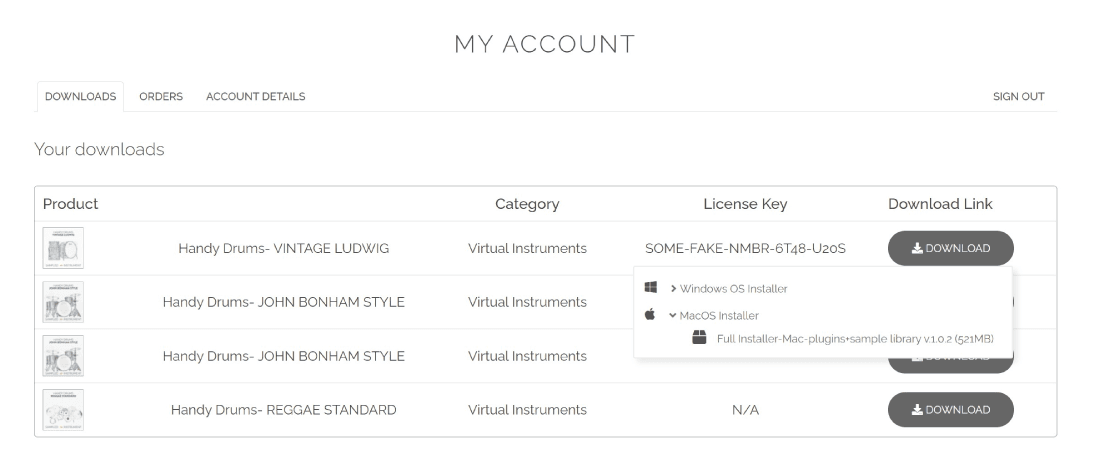Download Full Installer-Mac-plugins+sample library v.1.0.2
1095x454 pixels.
pos(855,339)
